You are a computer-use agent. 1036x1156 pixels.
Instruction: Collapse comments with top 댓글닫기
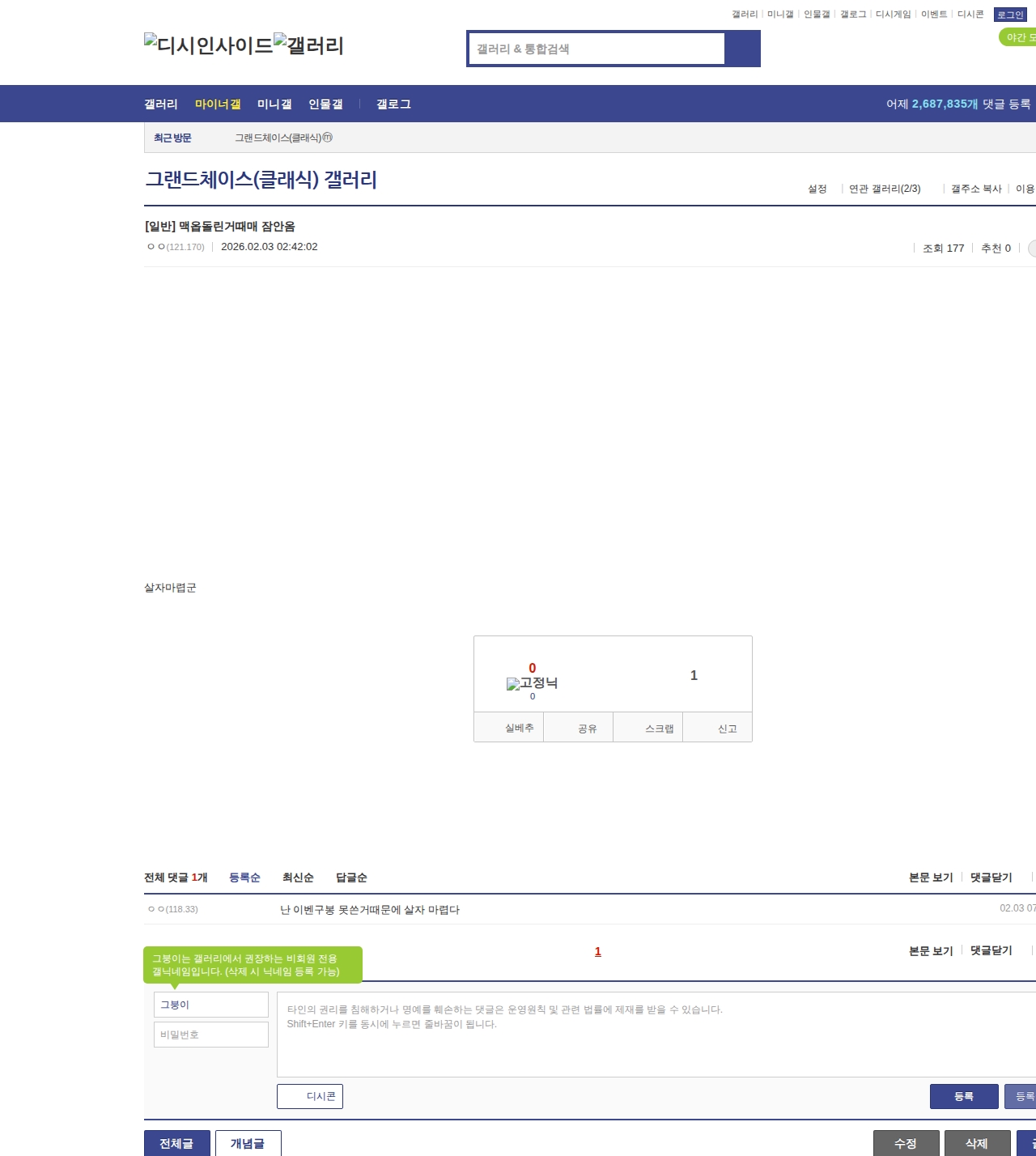pos(991,878)
